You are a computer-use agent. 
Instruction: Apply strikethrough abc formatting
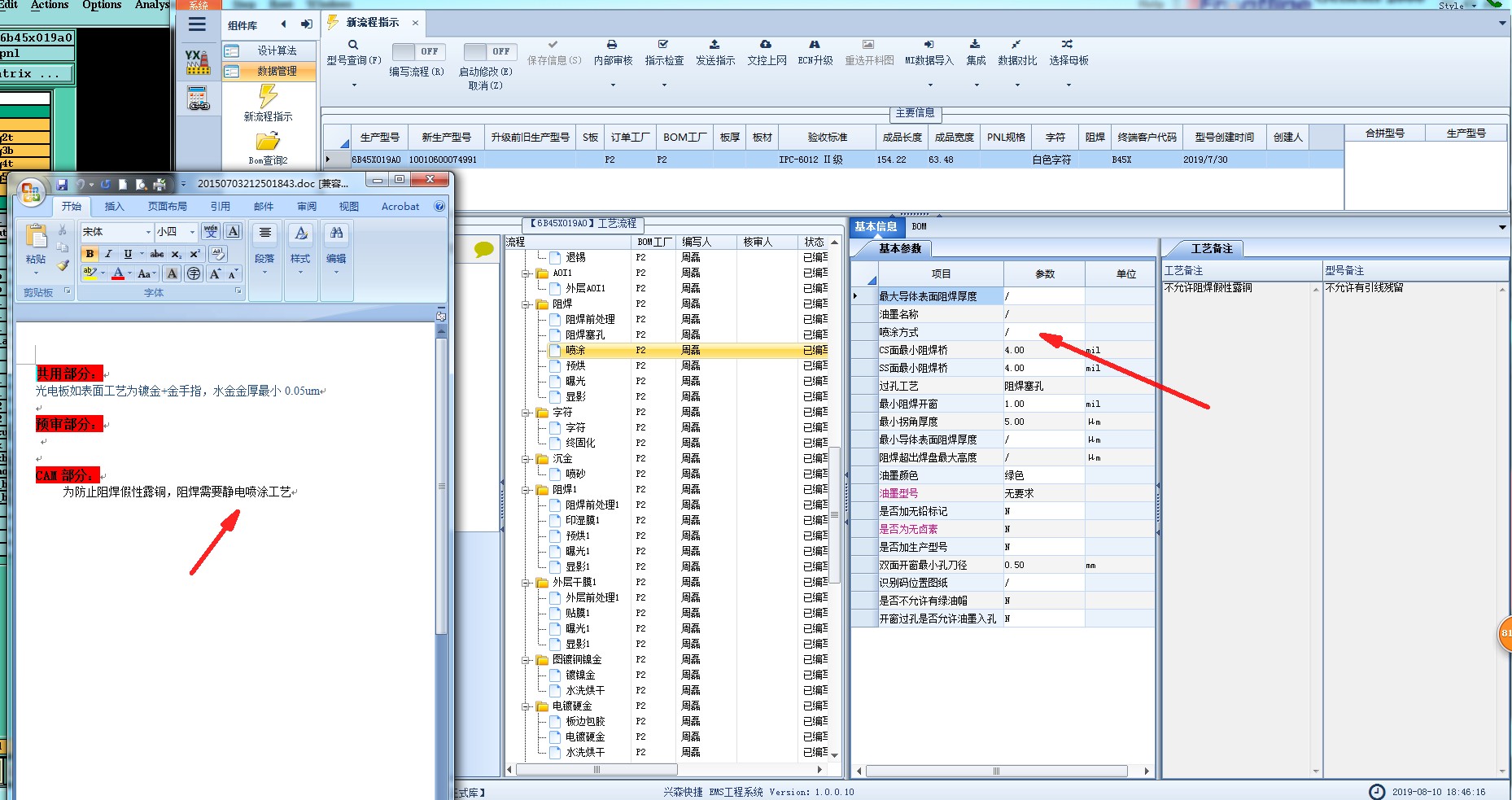pyautogui.click(x=157, y=254)
